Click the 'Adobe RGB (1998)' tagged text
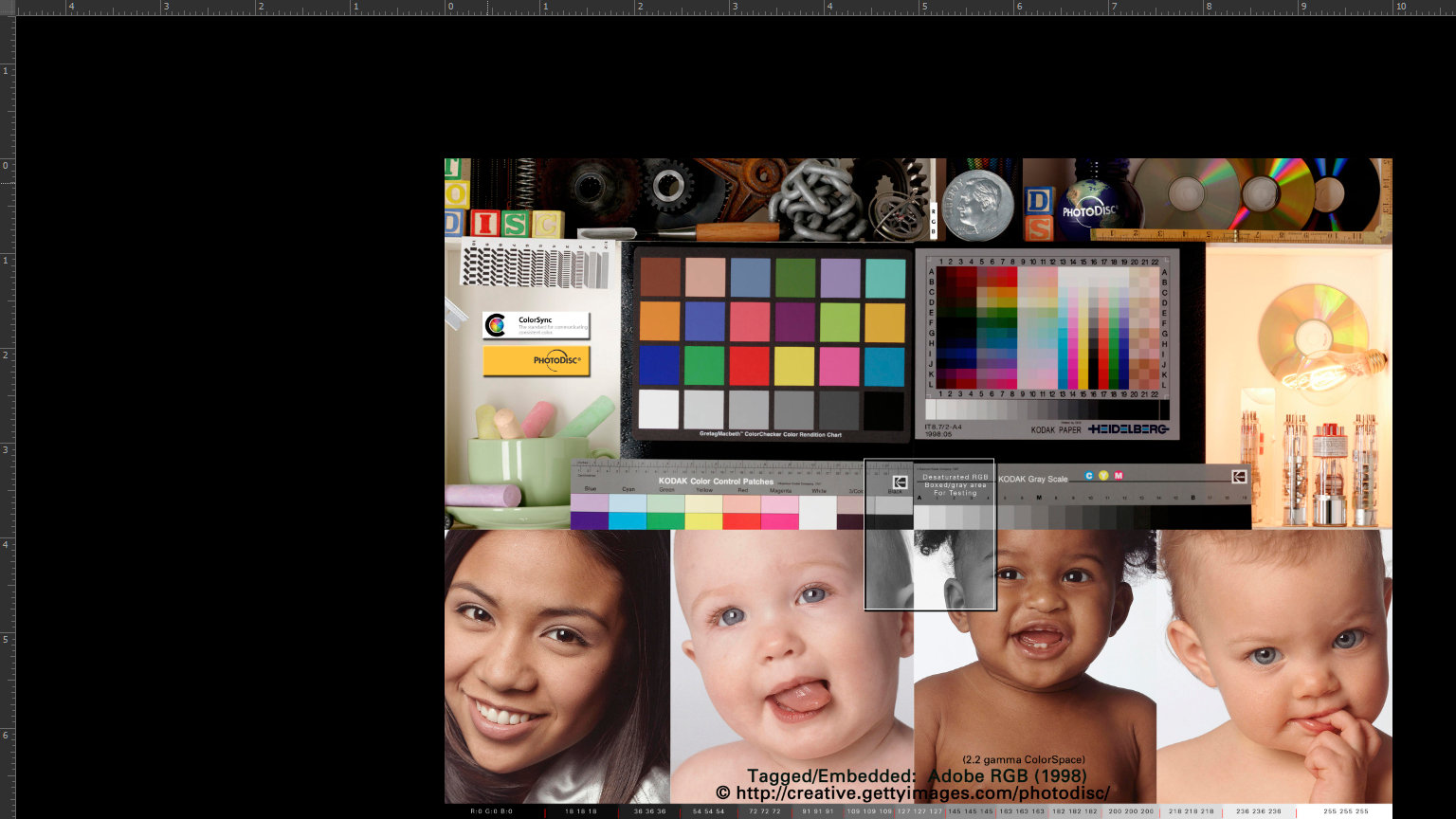The height and width of the screenshot is (819, 1456). tap(1007, 775)
